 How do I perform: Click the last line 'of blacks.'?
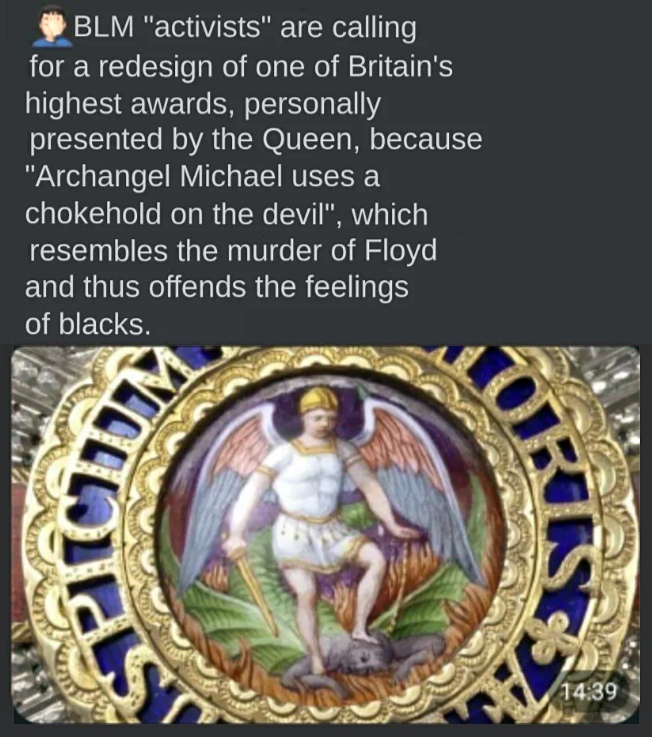tap(88, 324)
